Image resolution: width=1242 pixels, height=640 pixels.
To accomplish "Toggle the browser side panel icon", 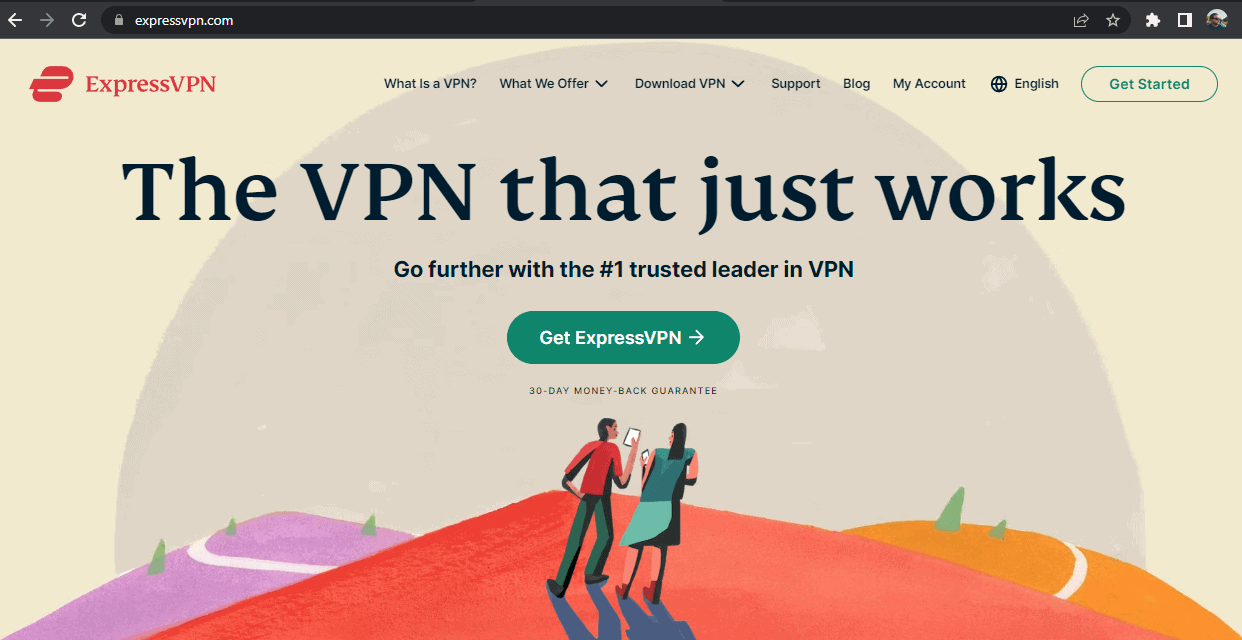I will click(x=1185, y=20).
